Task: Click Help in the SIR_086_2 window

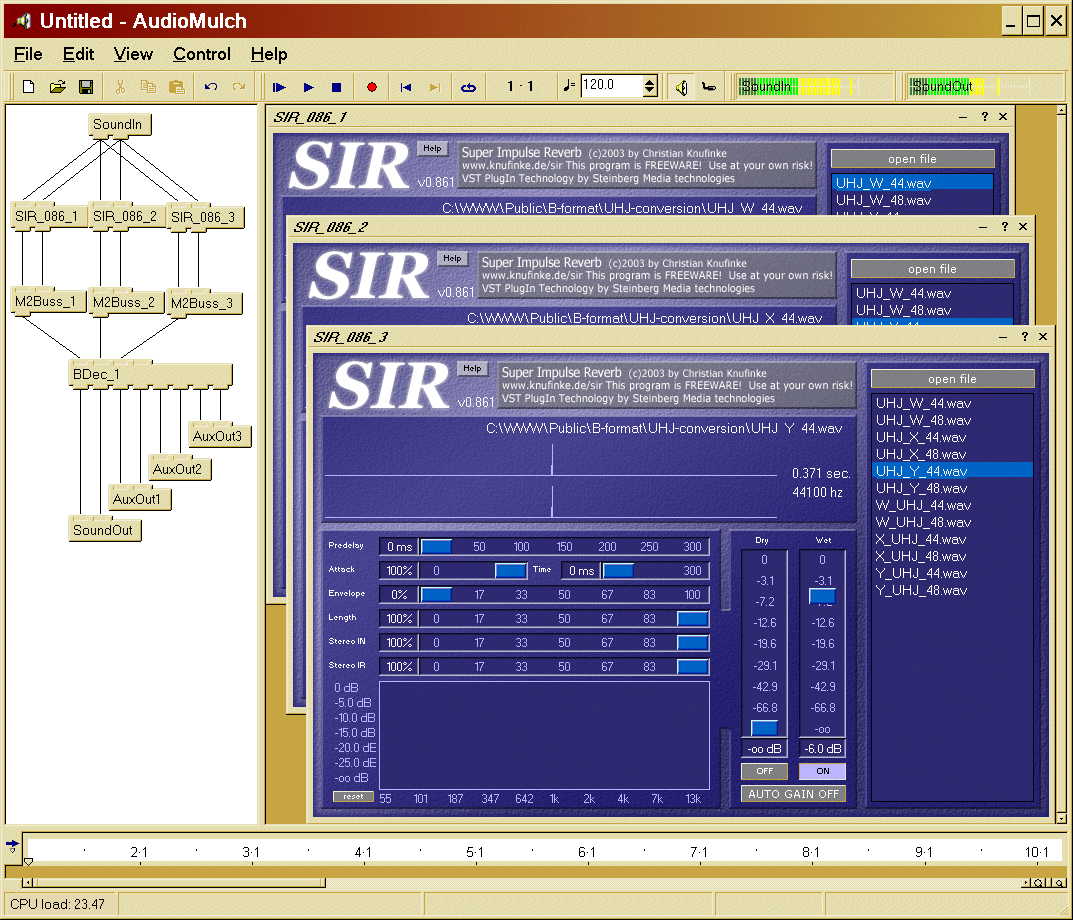Action: click(x=452, y=258)
